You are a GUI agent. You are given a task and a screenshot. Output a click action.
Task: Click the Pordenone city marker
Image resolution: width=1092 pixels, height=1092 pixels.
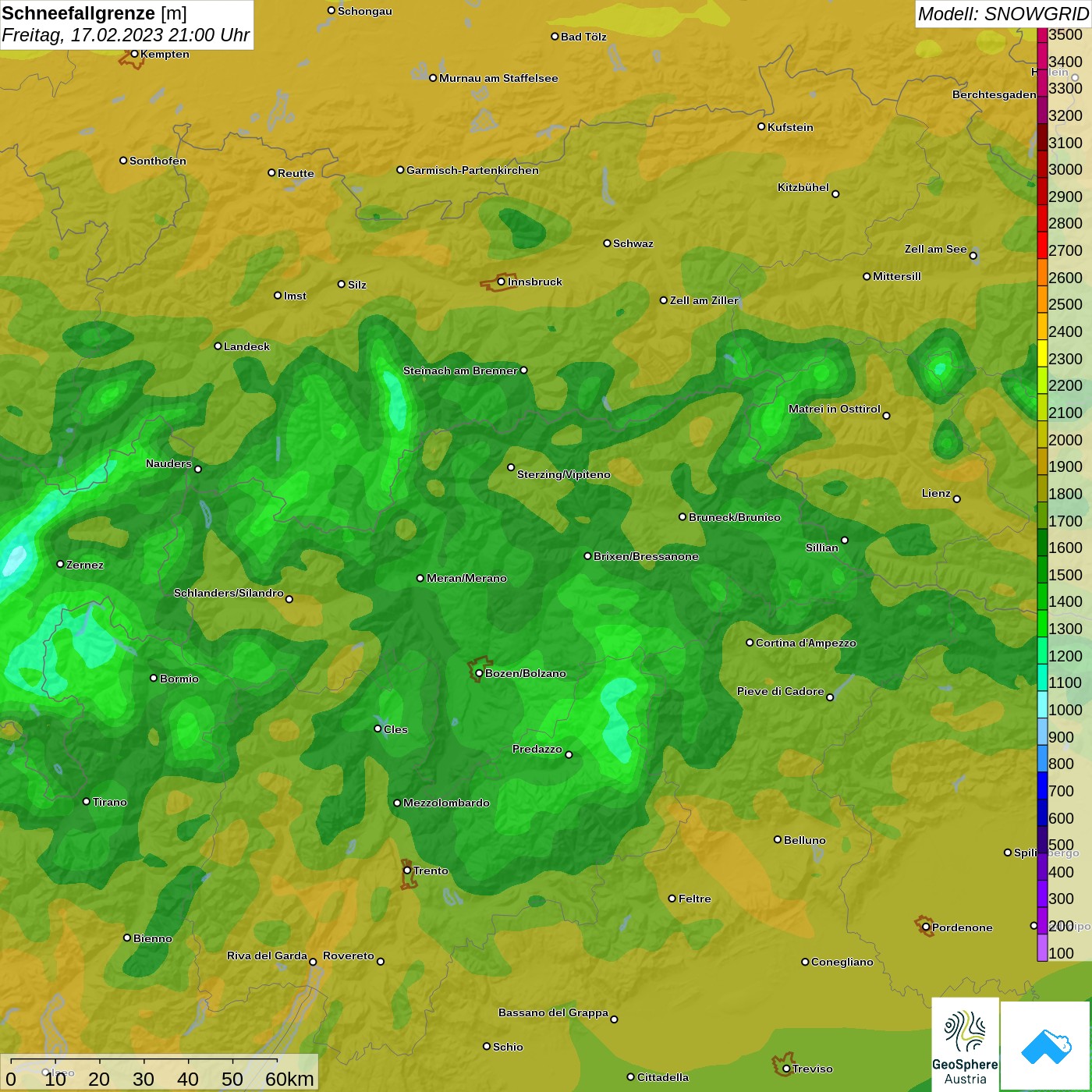click(x=926, y=927)
